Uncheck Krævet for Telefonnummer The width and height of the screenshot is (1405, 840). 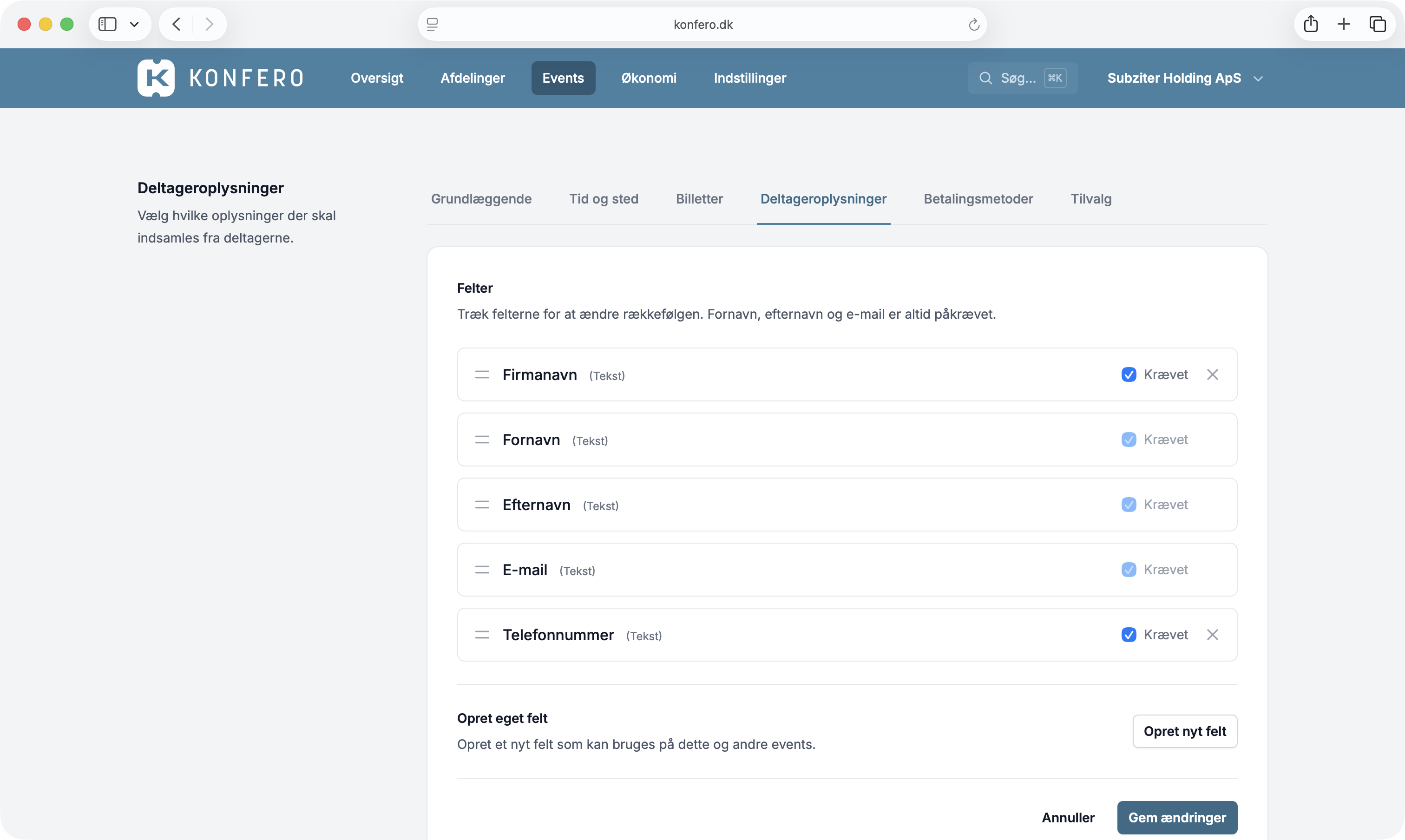(1128, 635)
